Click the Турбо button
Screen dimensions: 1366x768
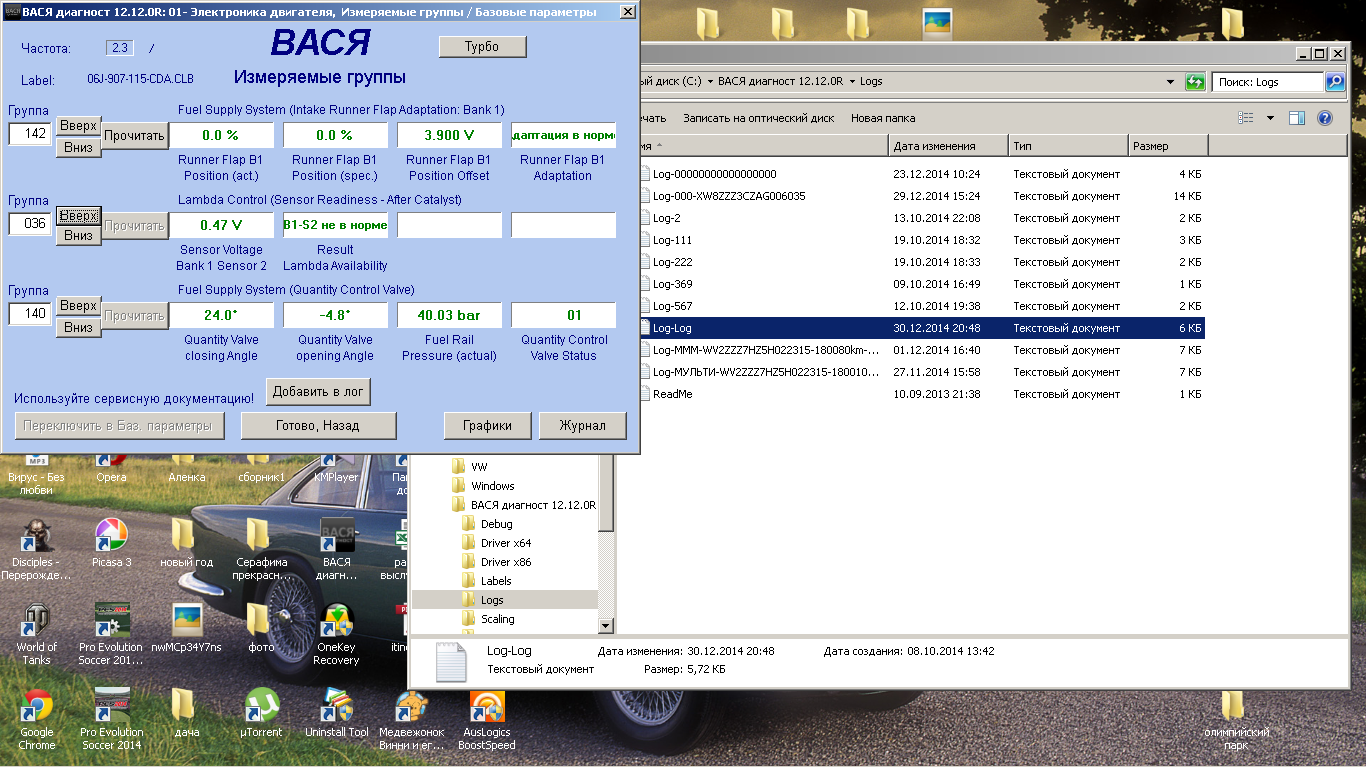pyautogui.click(x=482, y=47)
